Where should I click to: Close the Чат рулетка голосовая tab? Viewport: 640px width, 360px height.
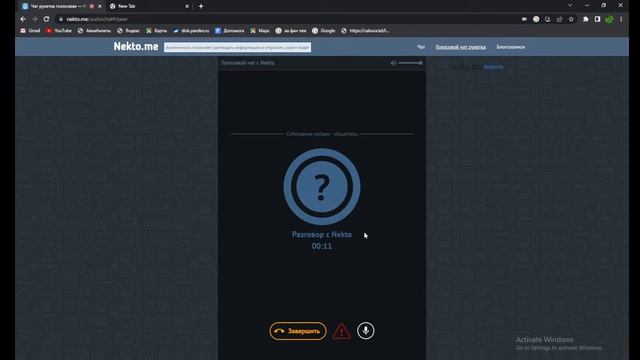click(x=100, y=6)
